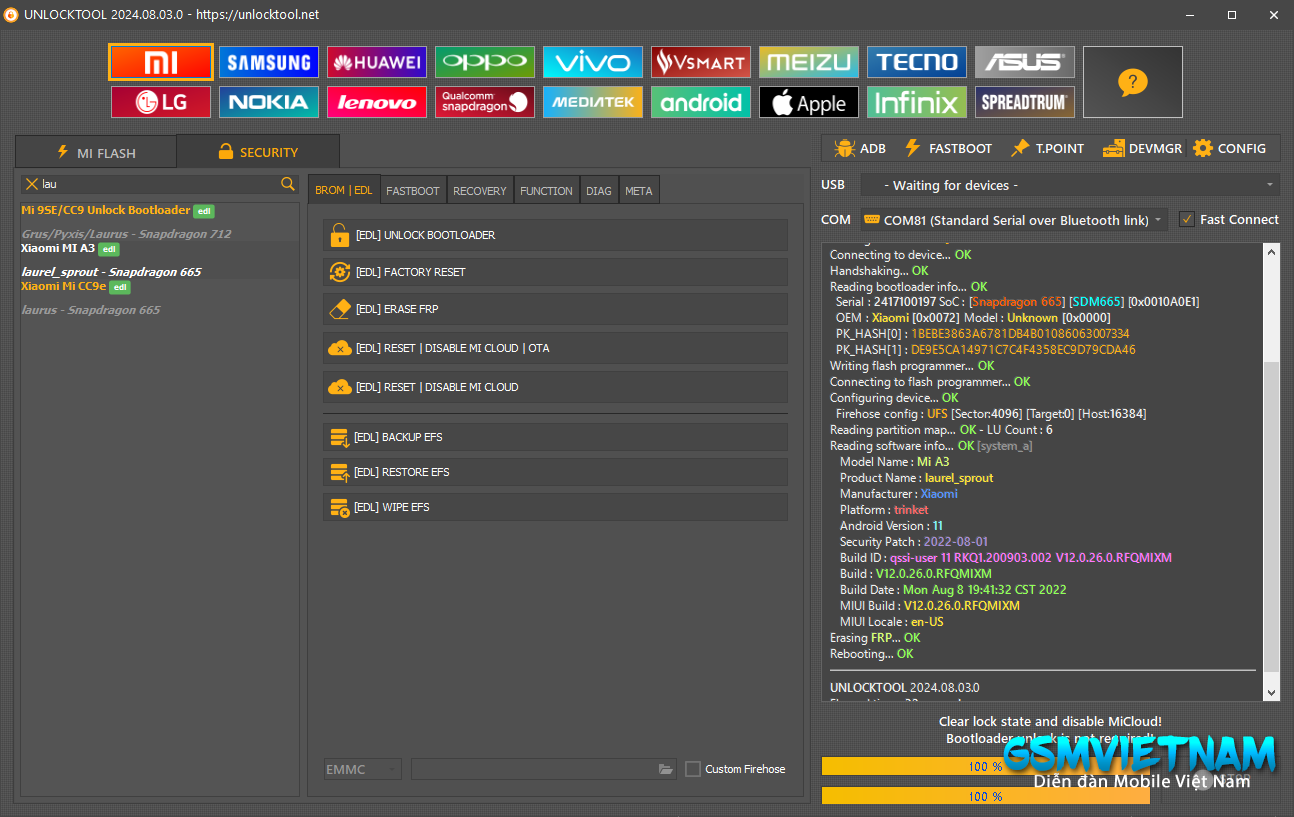1294x817 pixels.
Task: Open the LG brand tile
Action: coord(161,102)
